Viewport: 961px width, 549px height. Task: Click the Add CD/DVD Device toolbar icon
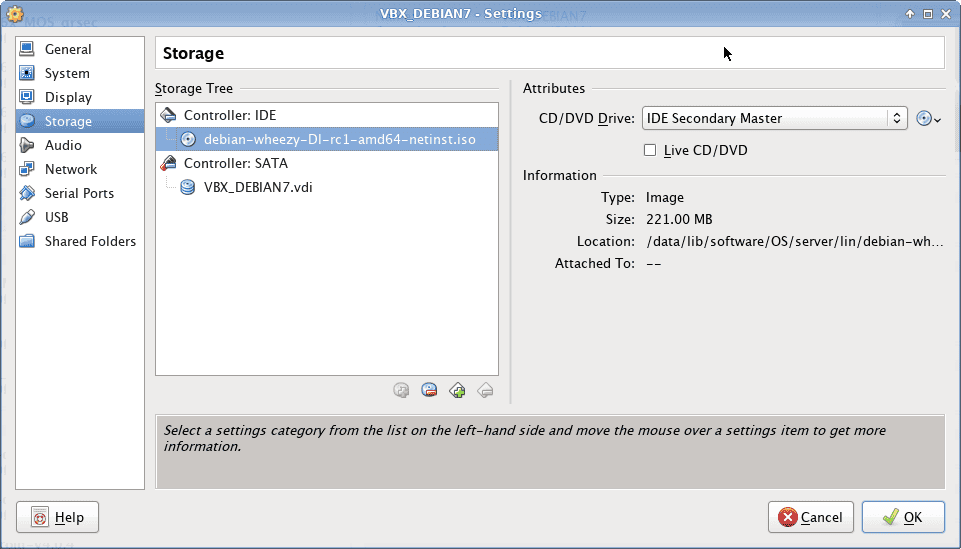401,390
